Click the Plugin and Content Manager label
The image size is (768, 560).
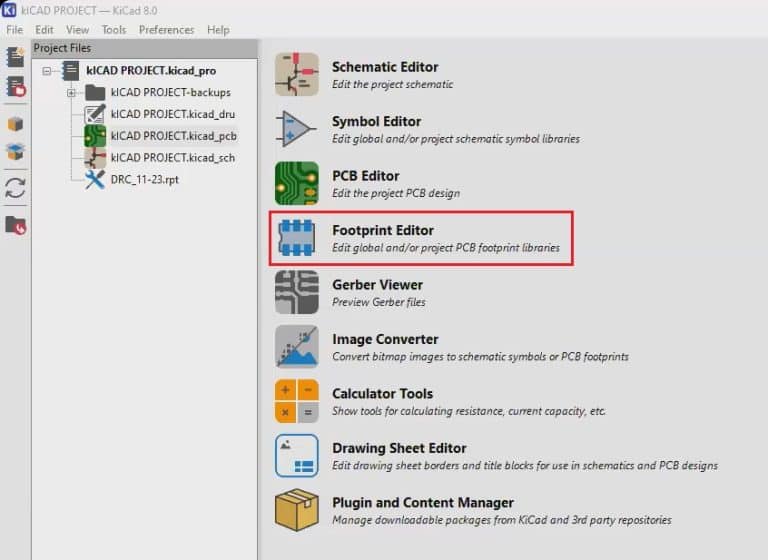tap(422, 502)
